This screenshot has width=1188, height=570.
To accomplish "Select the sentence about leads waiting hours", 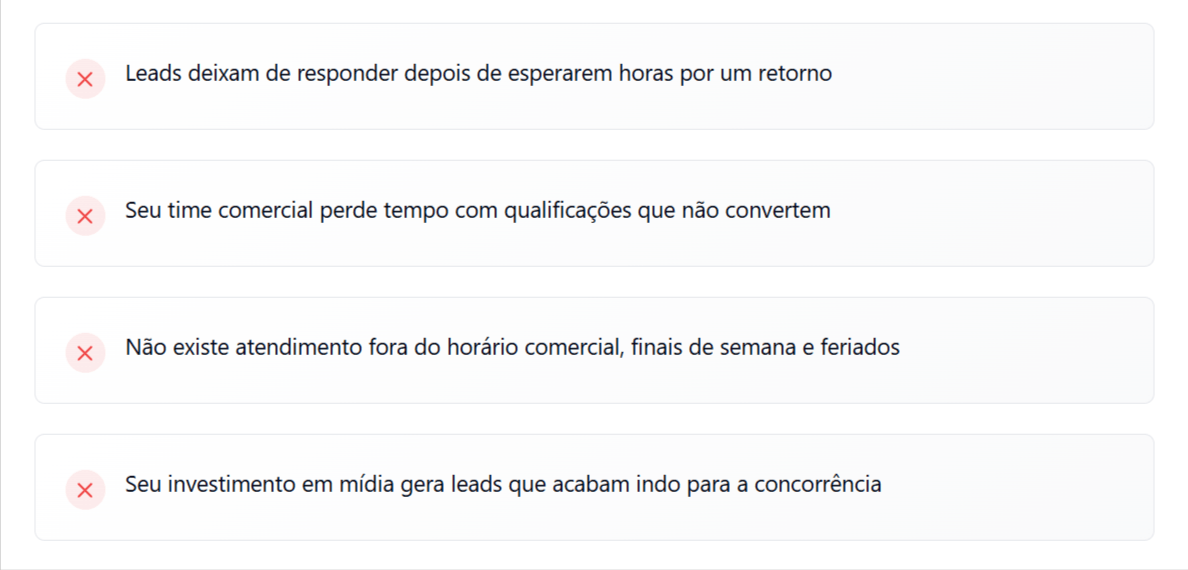I will click(478, 74).
